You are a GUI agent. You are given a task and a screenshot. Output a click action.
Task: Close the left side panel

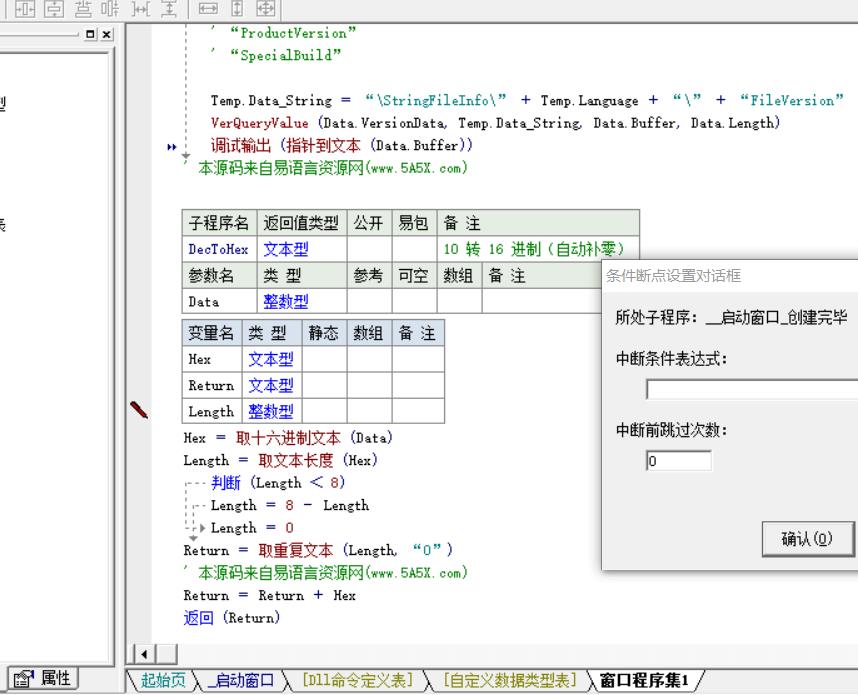tap(107, 34)
